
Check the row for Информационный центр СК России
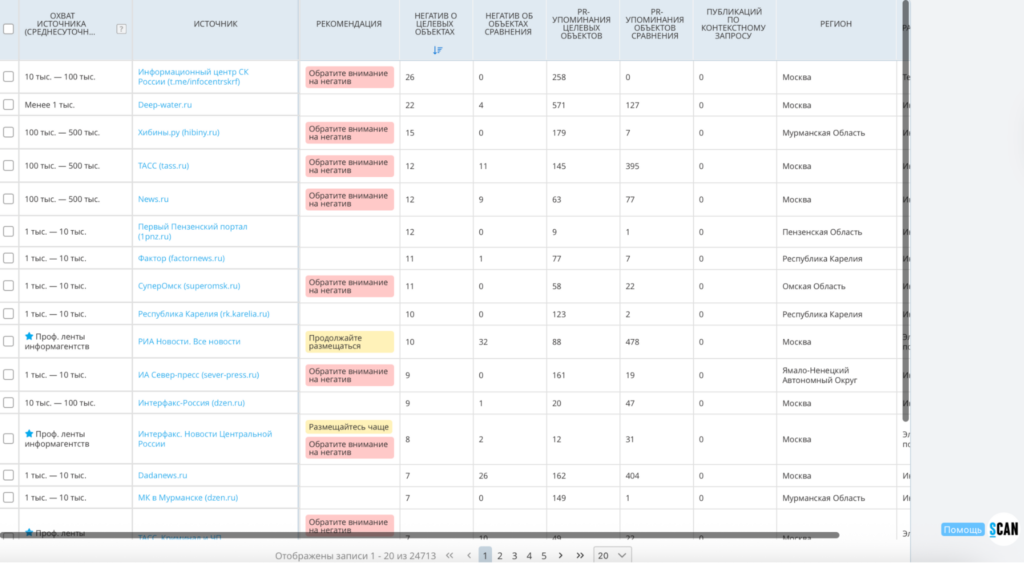pyautogui.click(x=8, y=76)
